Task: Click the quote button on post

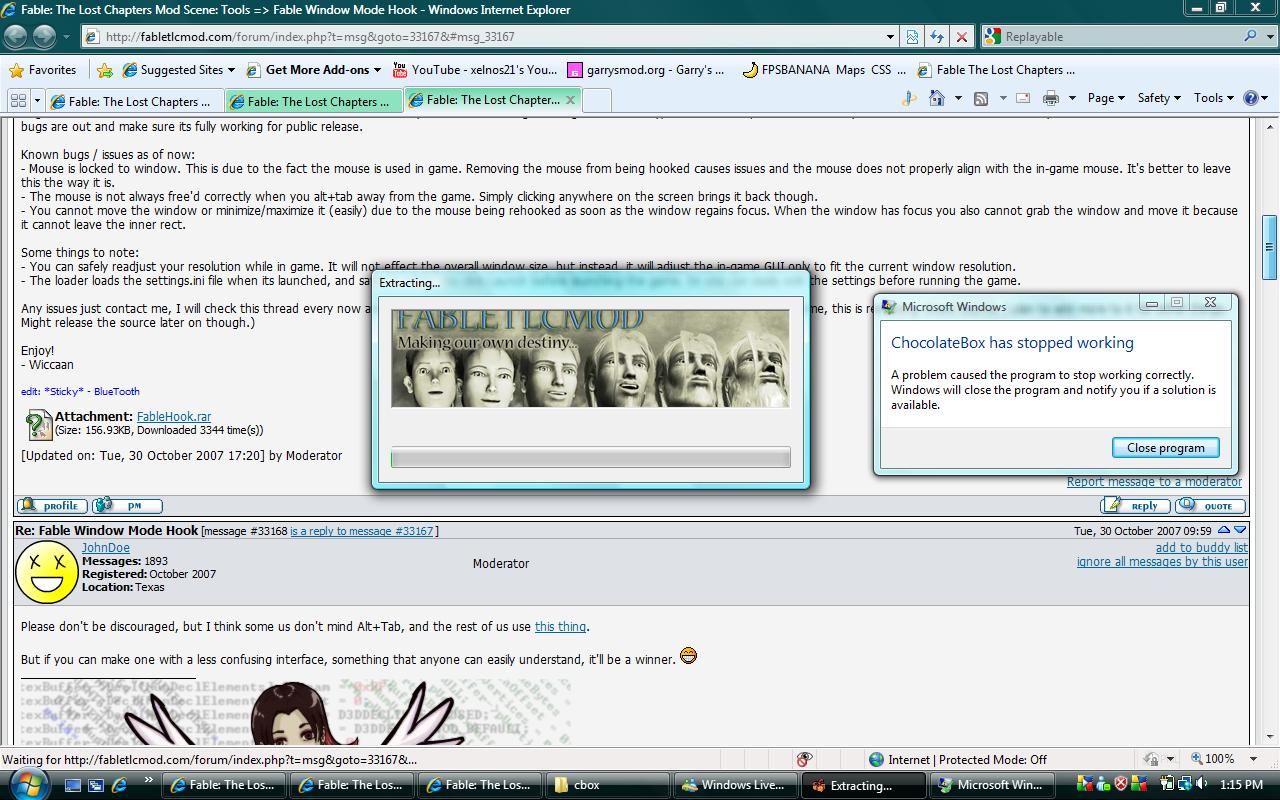Action: pos(1211,506)
